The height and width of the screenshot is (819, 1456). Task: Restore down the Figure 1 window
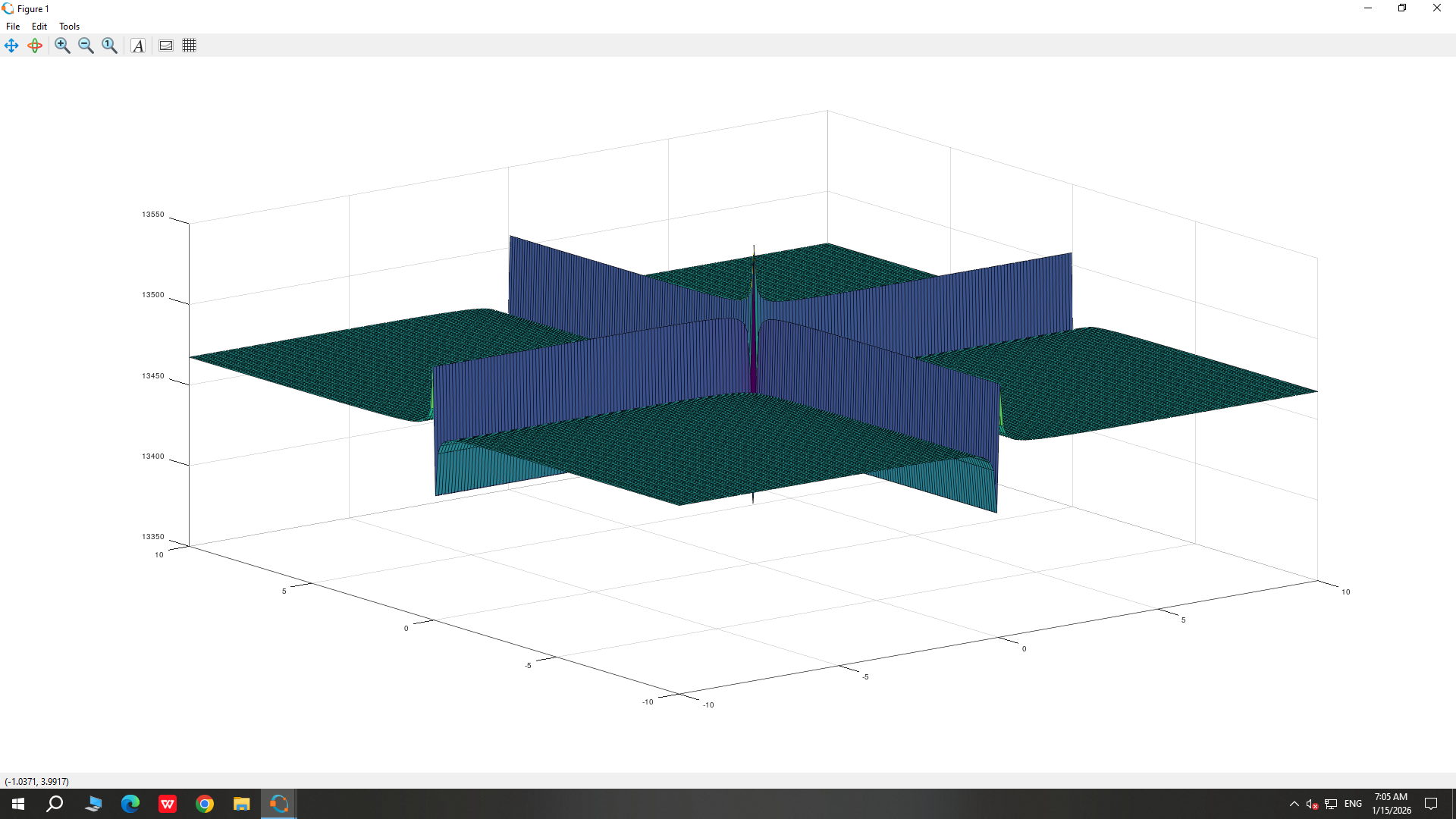click(1402, 8)
